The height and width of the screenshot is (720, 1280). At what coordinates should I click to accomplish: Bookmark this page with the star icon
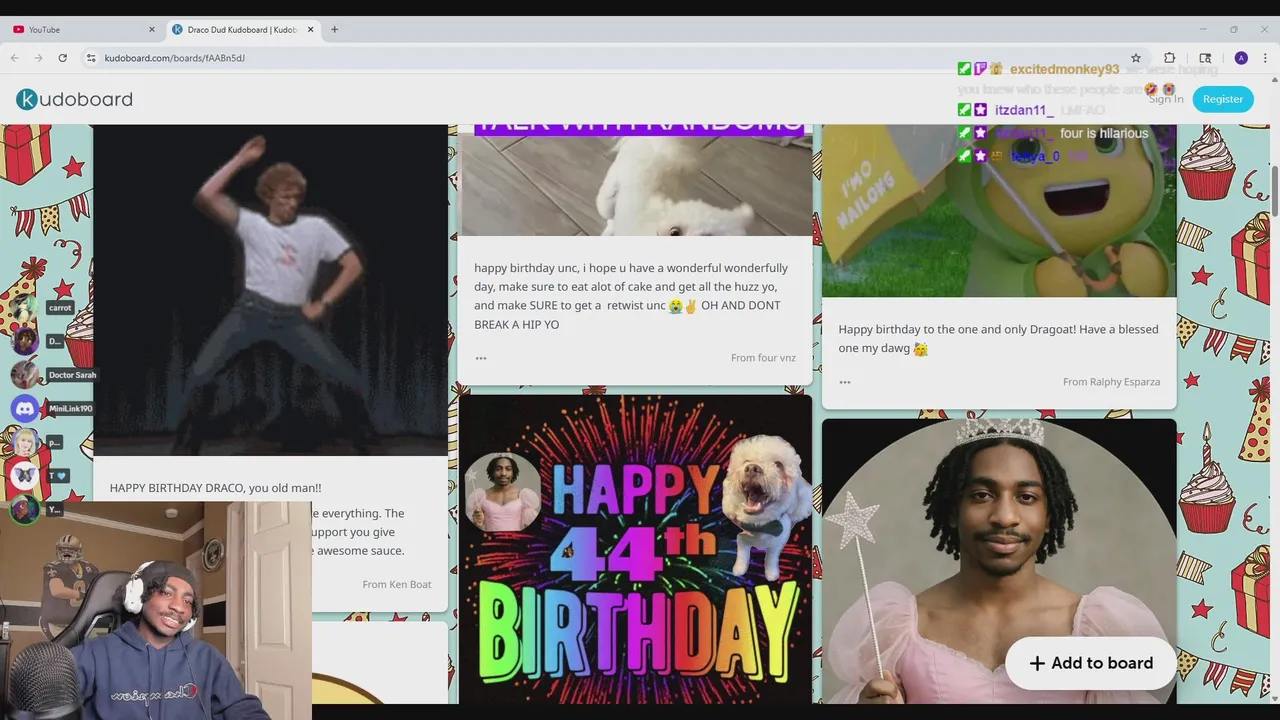tap(1136, 58)
